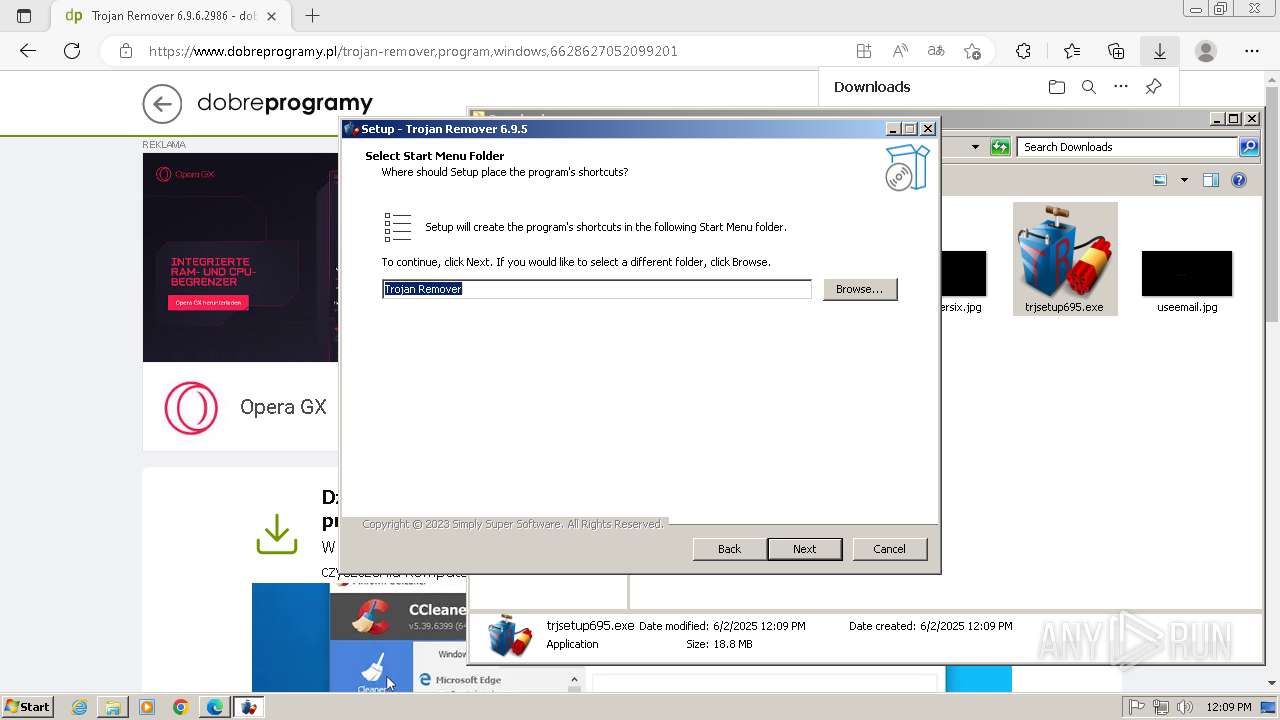This screenshot has width=1280, height=720.
Task: Toggle Explorer preview pane icon
Action: 1211,180
